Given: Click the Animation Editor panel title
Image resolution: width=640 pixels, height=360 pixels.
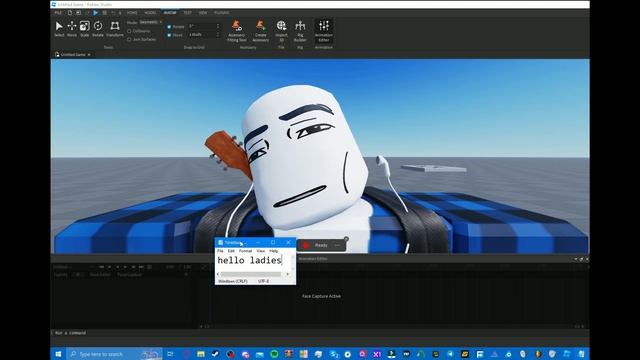Looking at the screenshot, I should click(313, 259).
